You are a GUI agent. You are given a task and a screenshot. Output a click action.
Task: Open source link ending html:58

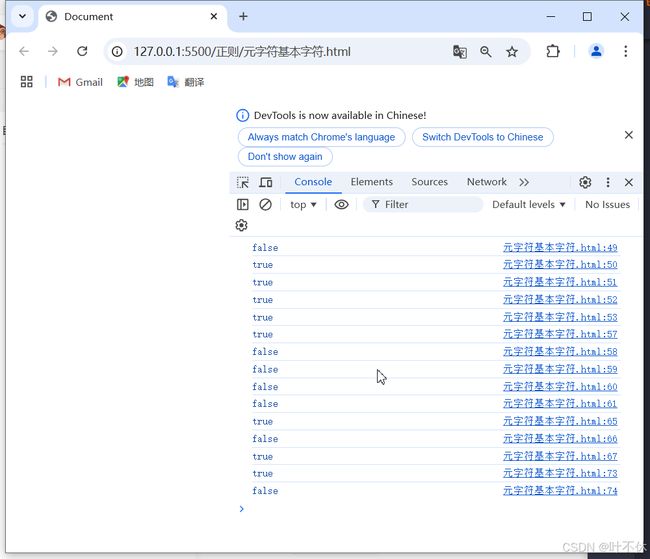click(x=560, y=352)
